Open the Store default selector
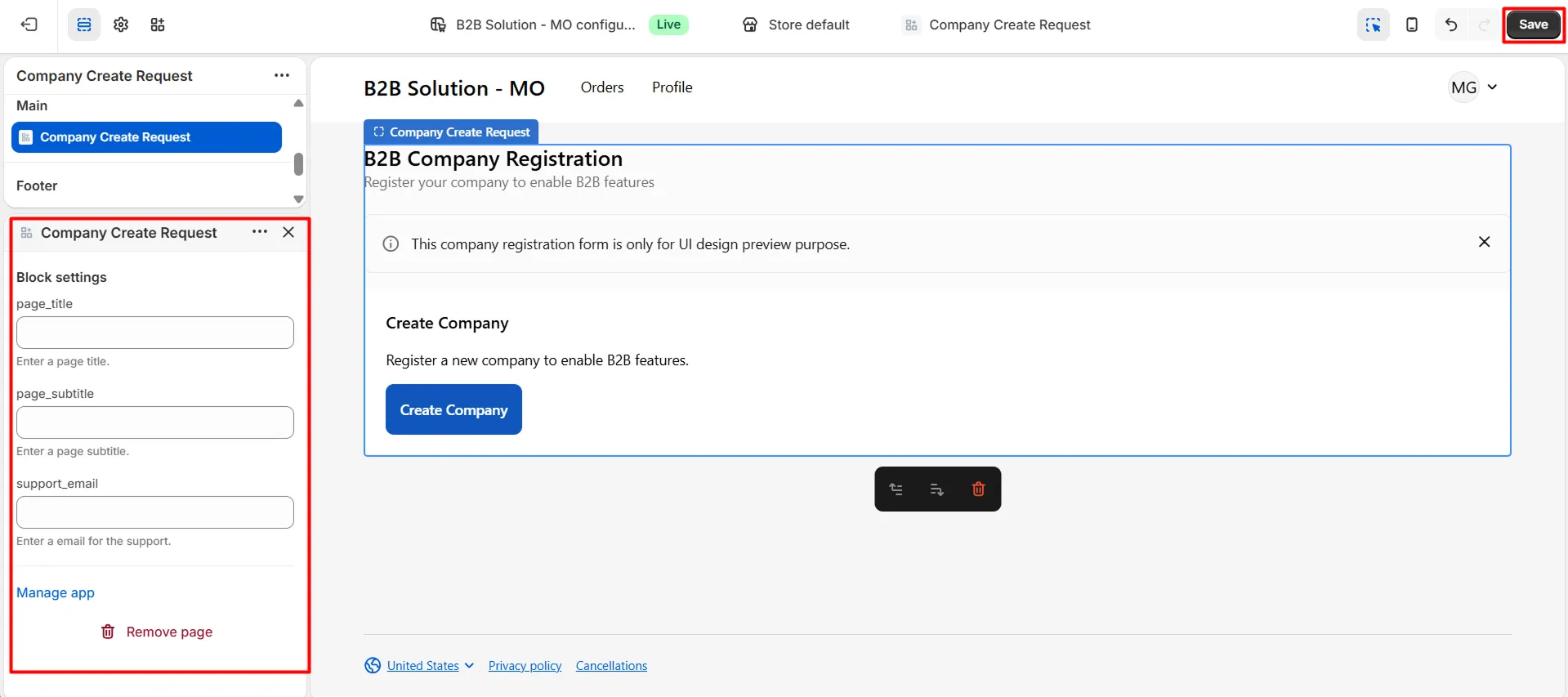1568x697 pixels. point(796,25)
